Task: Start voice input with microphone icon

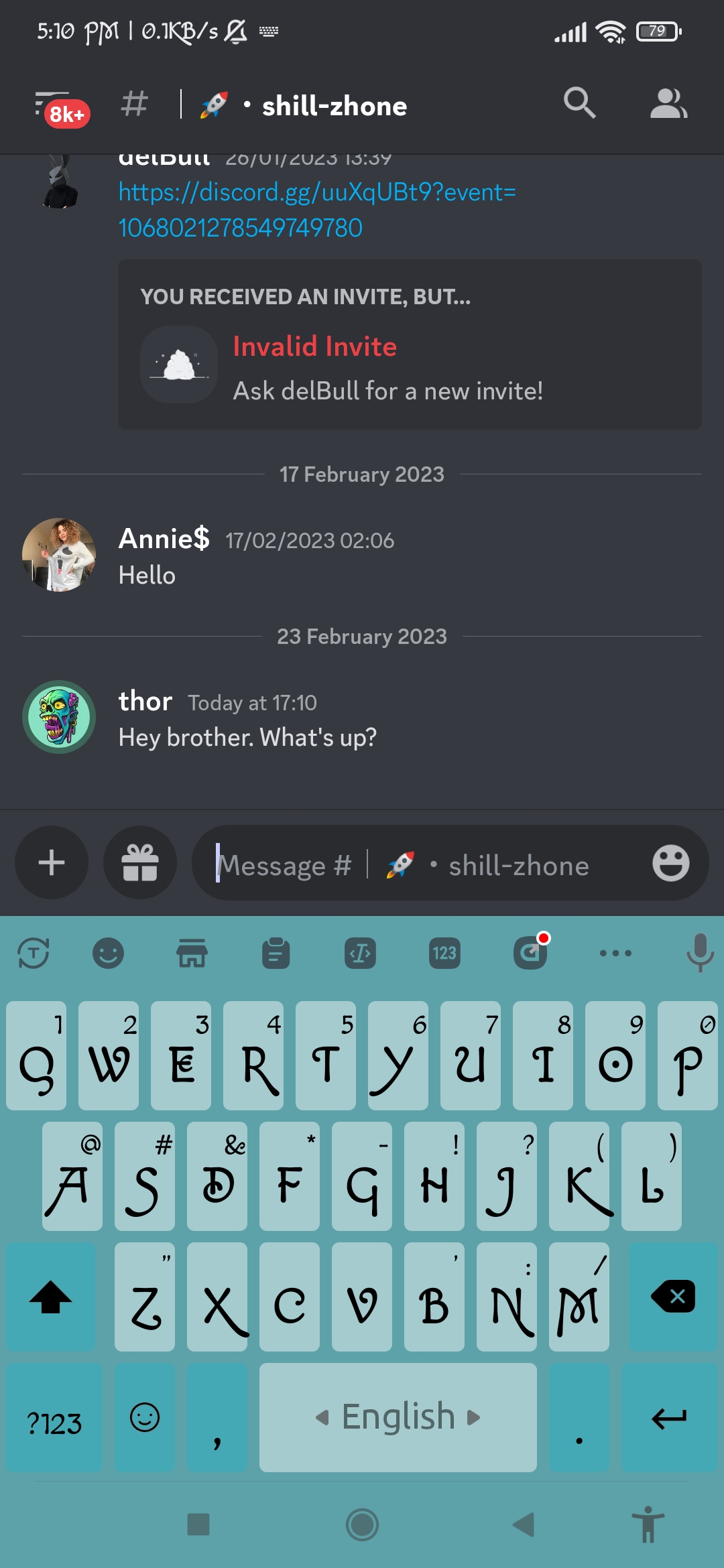Action: pos(700,952)
